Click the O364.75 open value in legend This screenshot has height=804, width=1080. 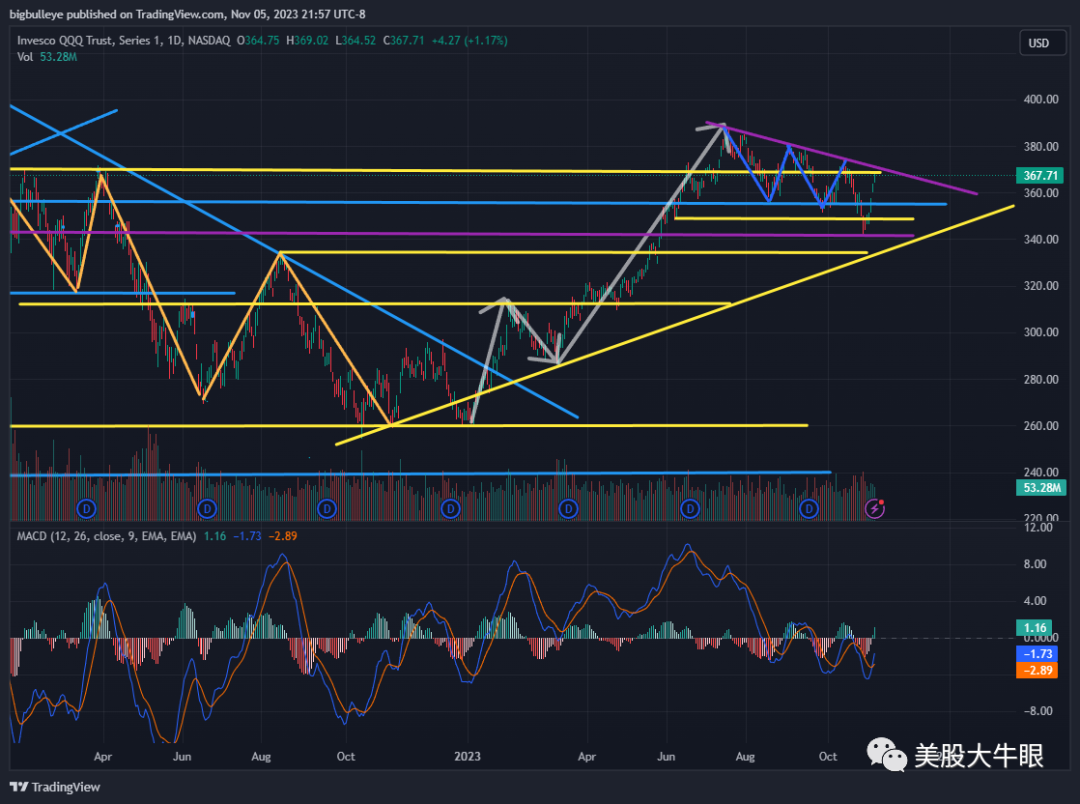[258, 40]
